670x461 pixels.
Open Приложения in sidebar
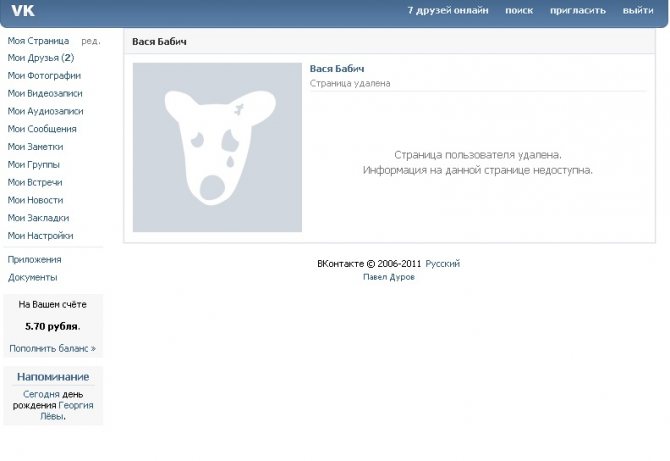point(34,259)
